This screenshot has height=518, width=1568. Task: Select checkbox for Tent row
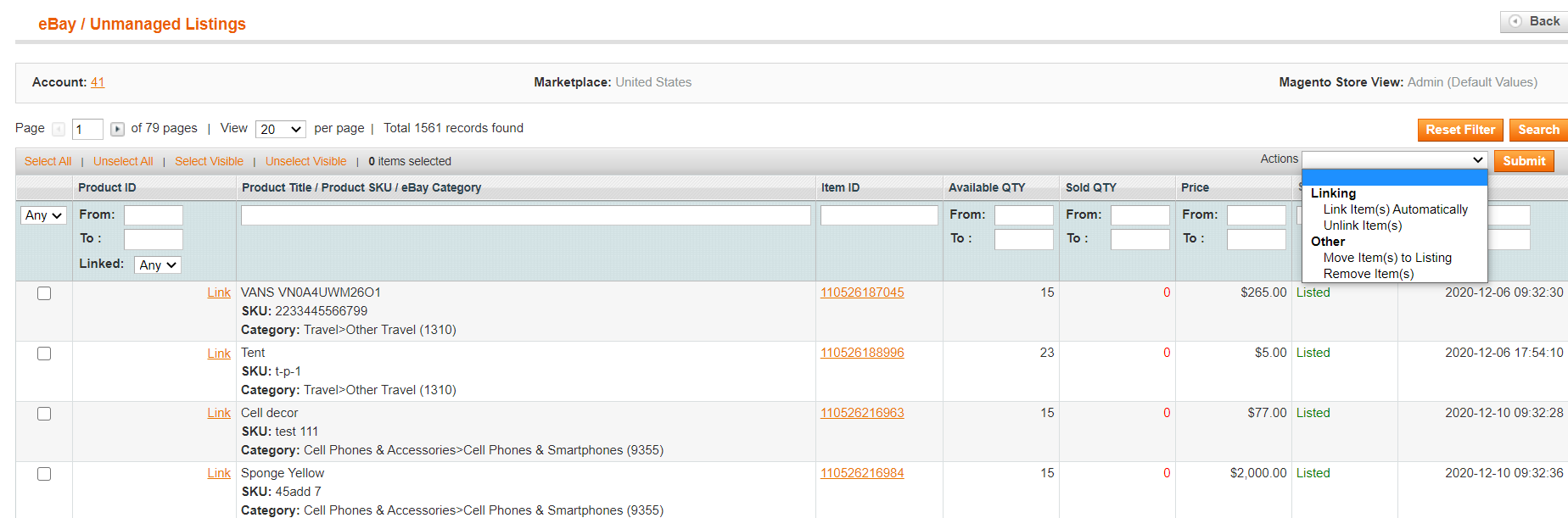[x=44, y=354]
